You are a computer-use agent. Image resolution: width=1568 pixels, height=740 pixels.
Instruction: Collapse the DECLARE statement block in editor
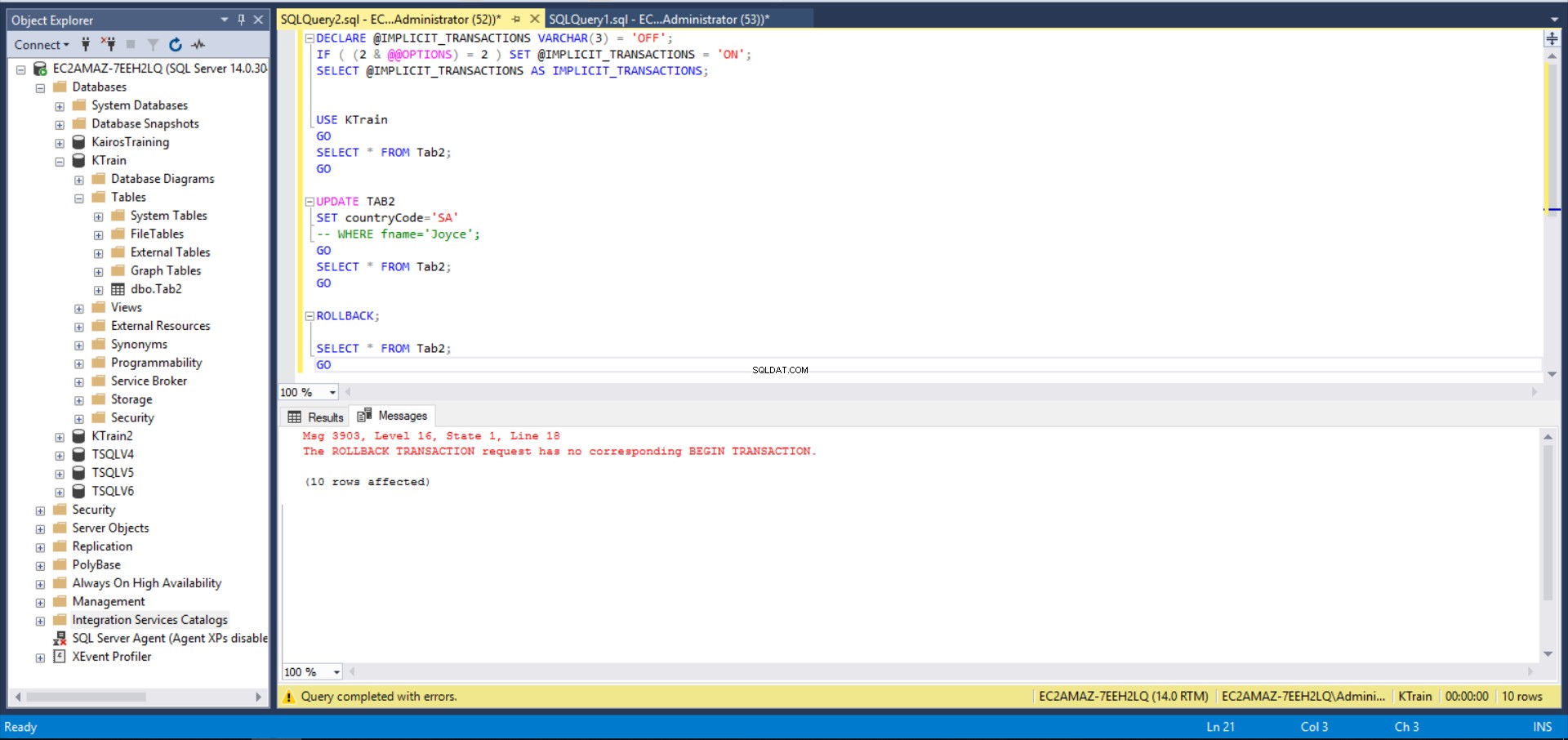coord(310,38)
